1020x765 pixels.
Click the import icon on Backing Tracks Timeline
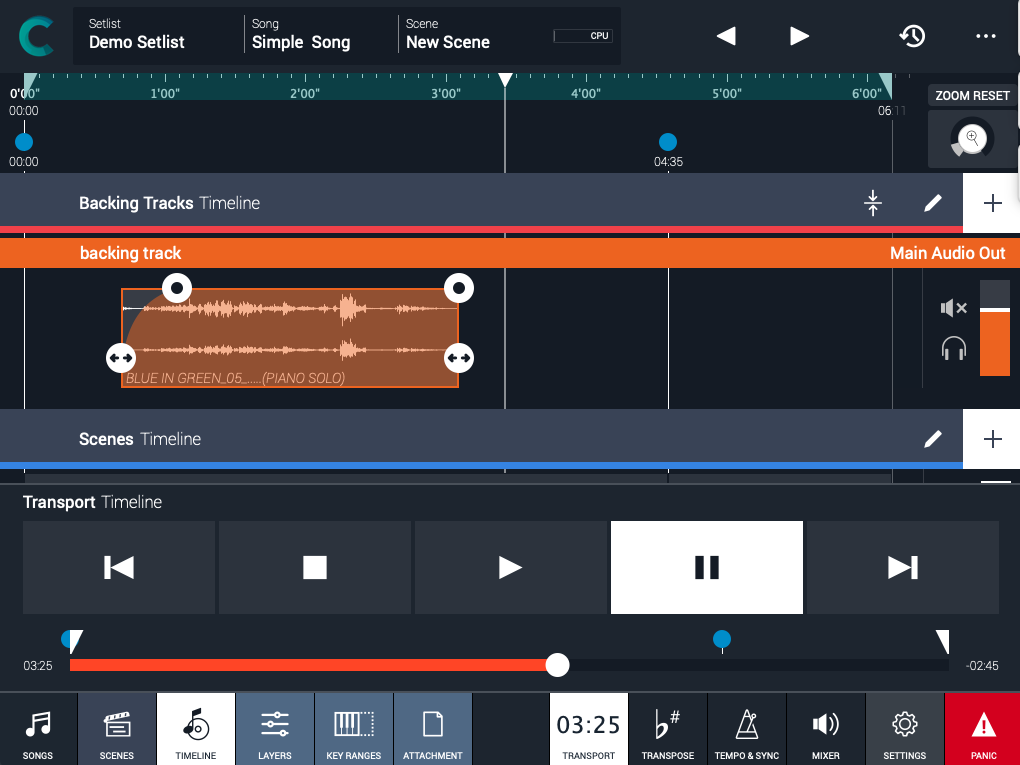[873, 202]
